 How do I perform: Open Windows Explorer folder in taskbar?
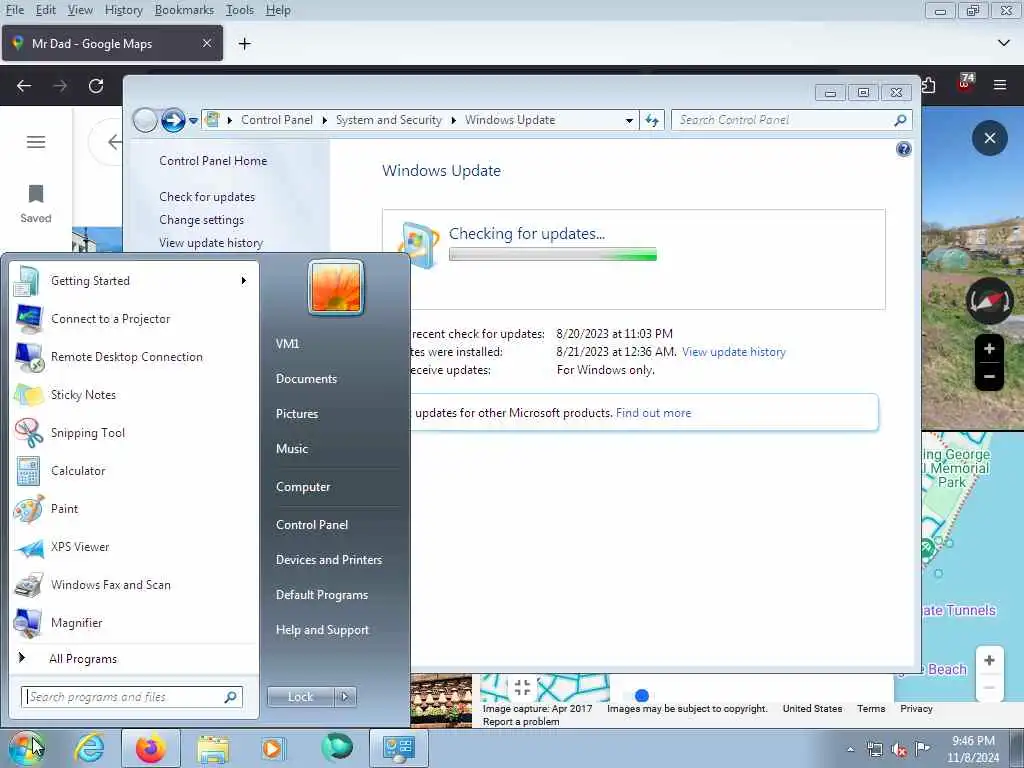[x=213, y=749]
